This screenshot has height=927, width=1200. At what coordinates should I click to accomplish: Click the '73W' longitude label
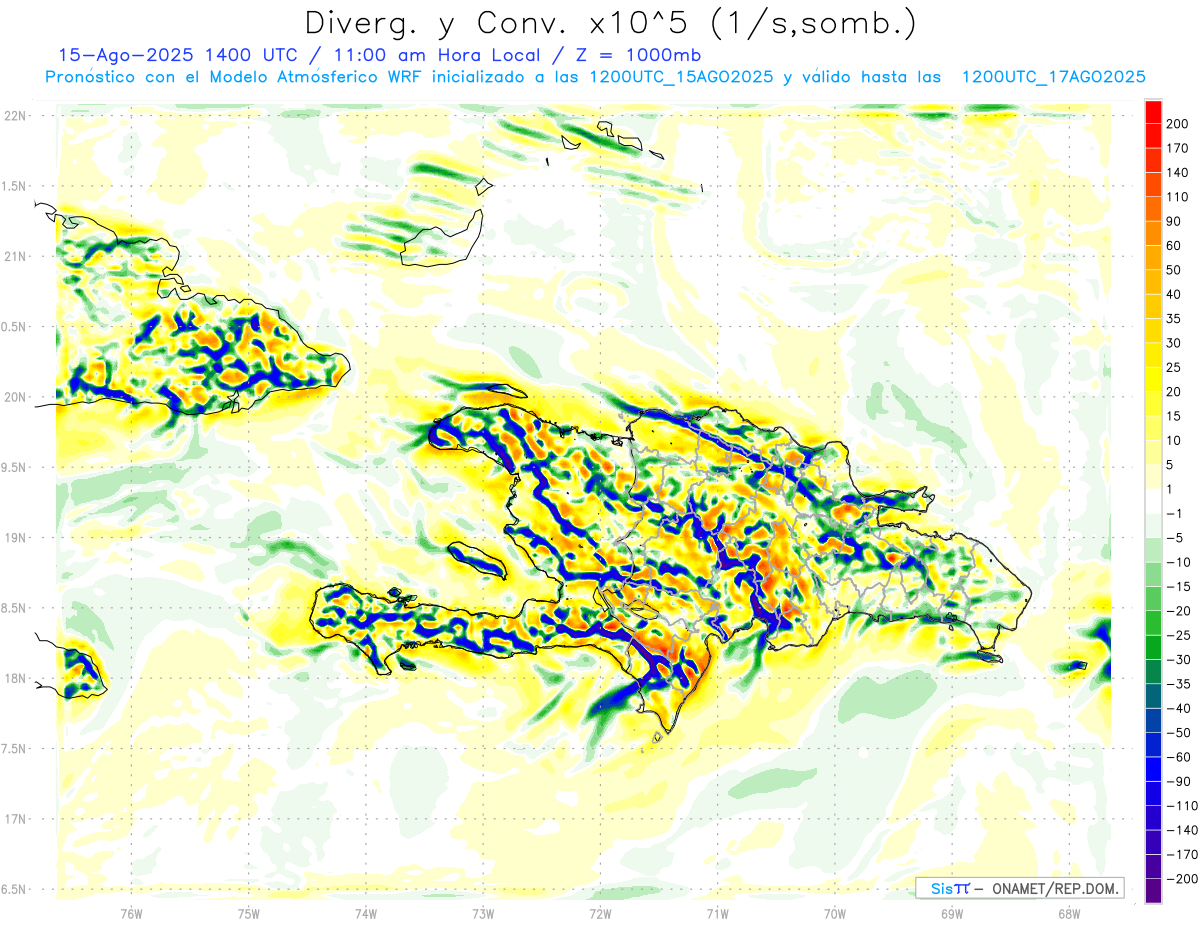pyautogui.click(x=483, y=913)
